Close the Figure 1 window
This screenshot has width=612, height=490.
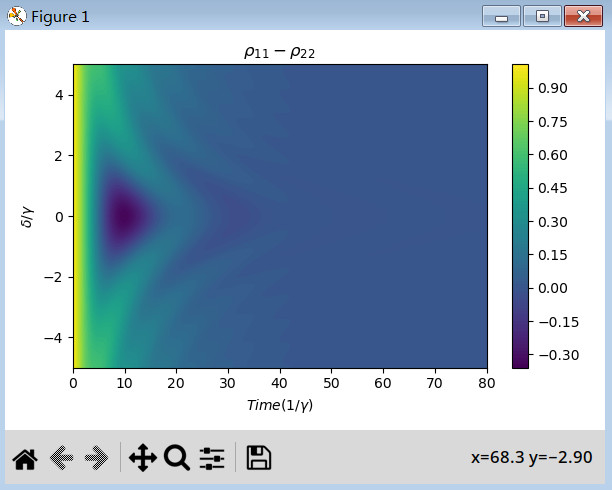582,16
